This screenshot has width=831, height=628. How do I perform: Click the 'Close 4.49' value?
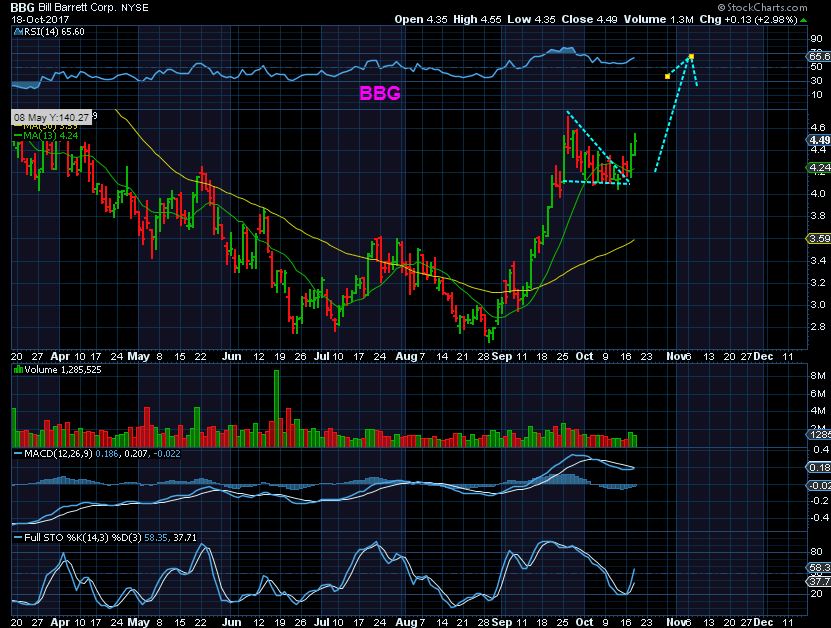(x=589, y=20)
